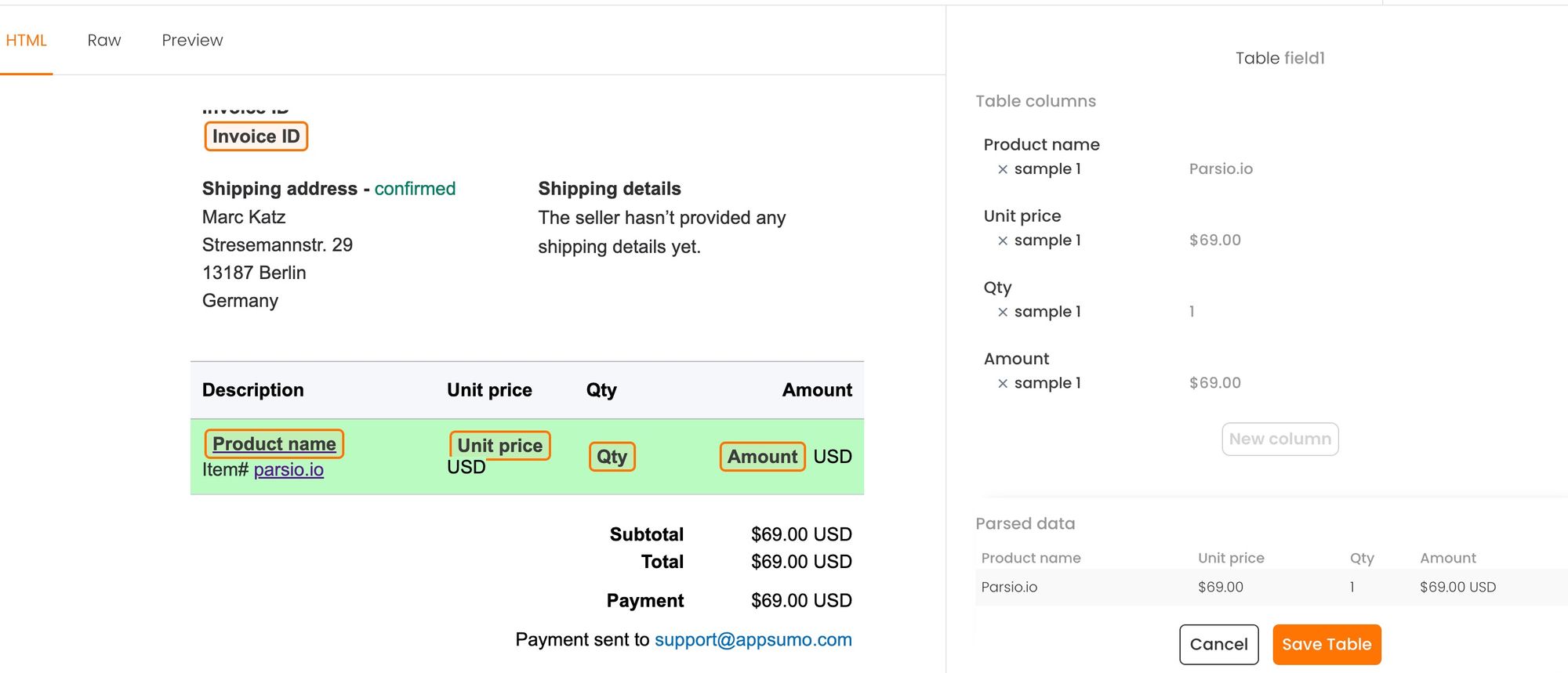The width and height of the screenshot is (1568, 673).
Task: Delete sample 1 under Qty column
Action: pos(1002,312)
